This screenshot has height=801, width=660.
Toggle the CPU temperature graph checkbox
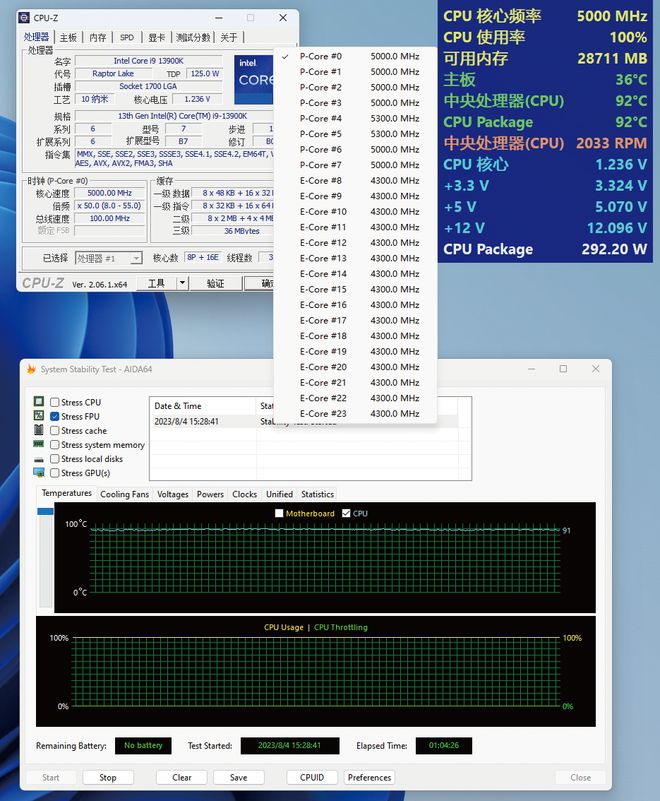(x=346, y=513)
